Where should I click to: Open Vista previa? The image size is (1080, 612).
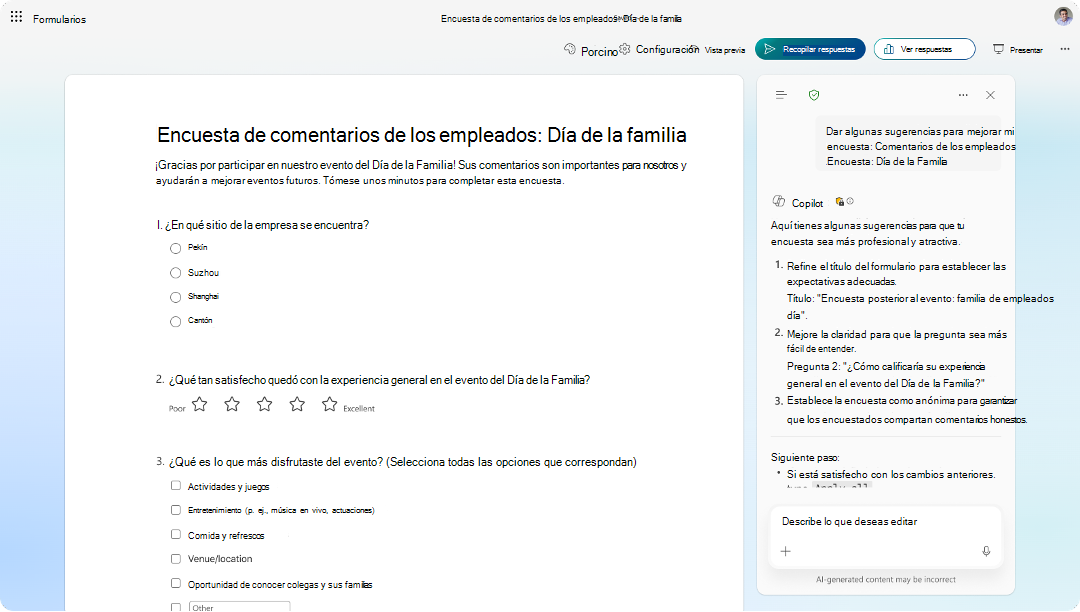[725, 50]
